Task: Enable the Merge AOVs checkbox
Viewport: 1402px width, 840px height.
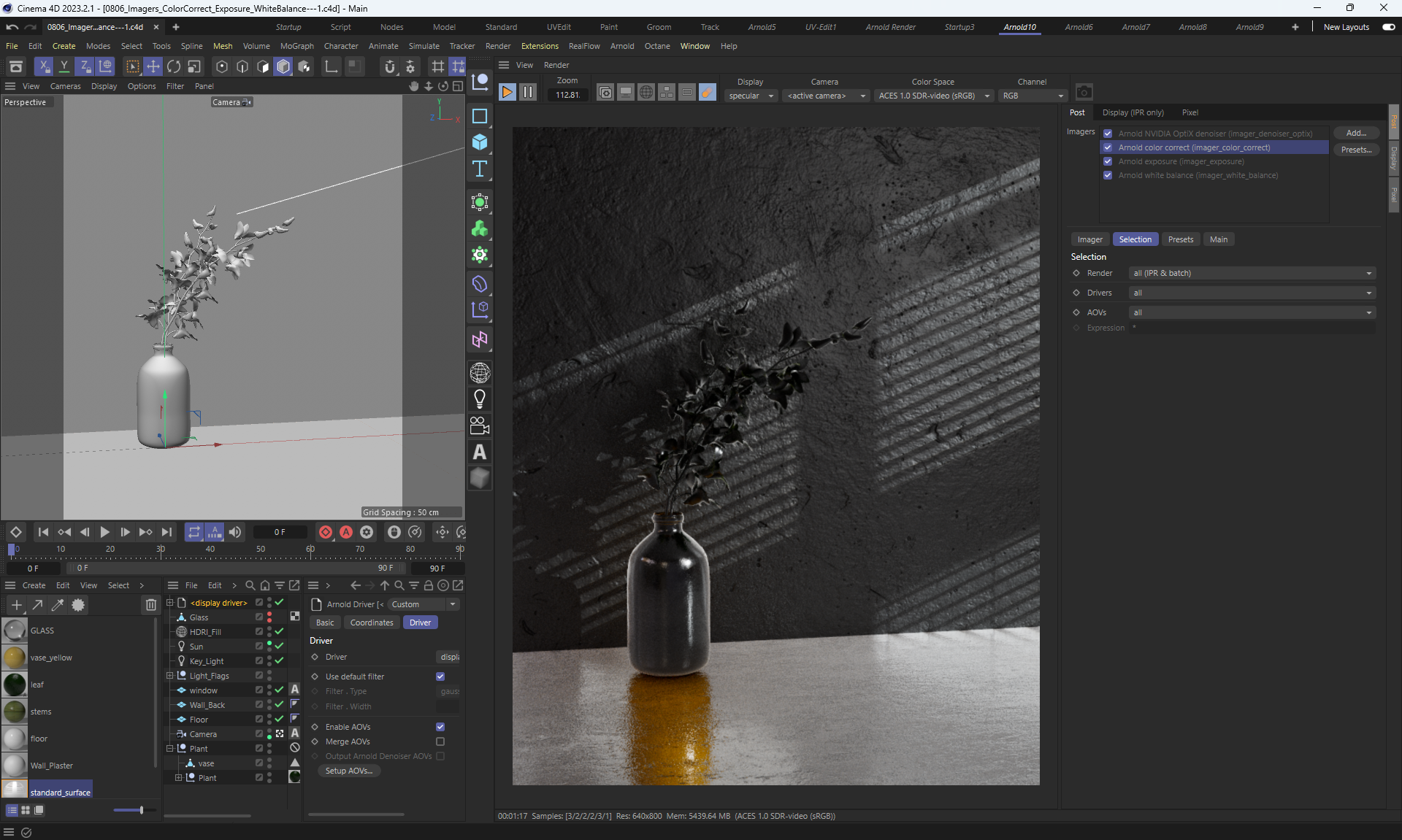Action: coord(440,741)
